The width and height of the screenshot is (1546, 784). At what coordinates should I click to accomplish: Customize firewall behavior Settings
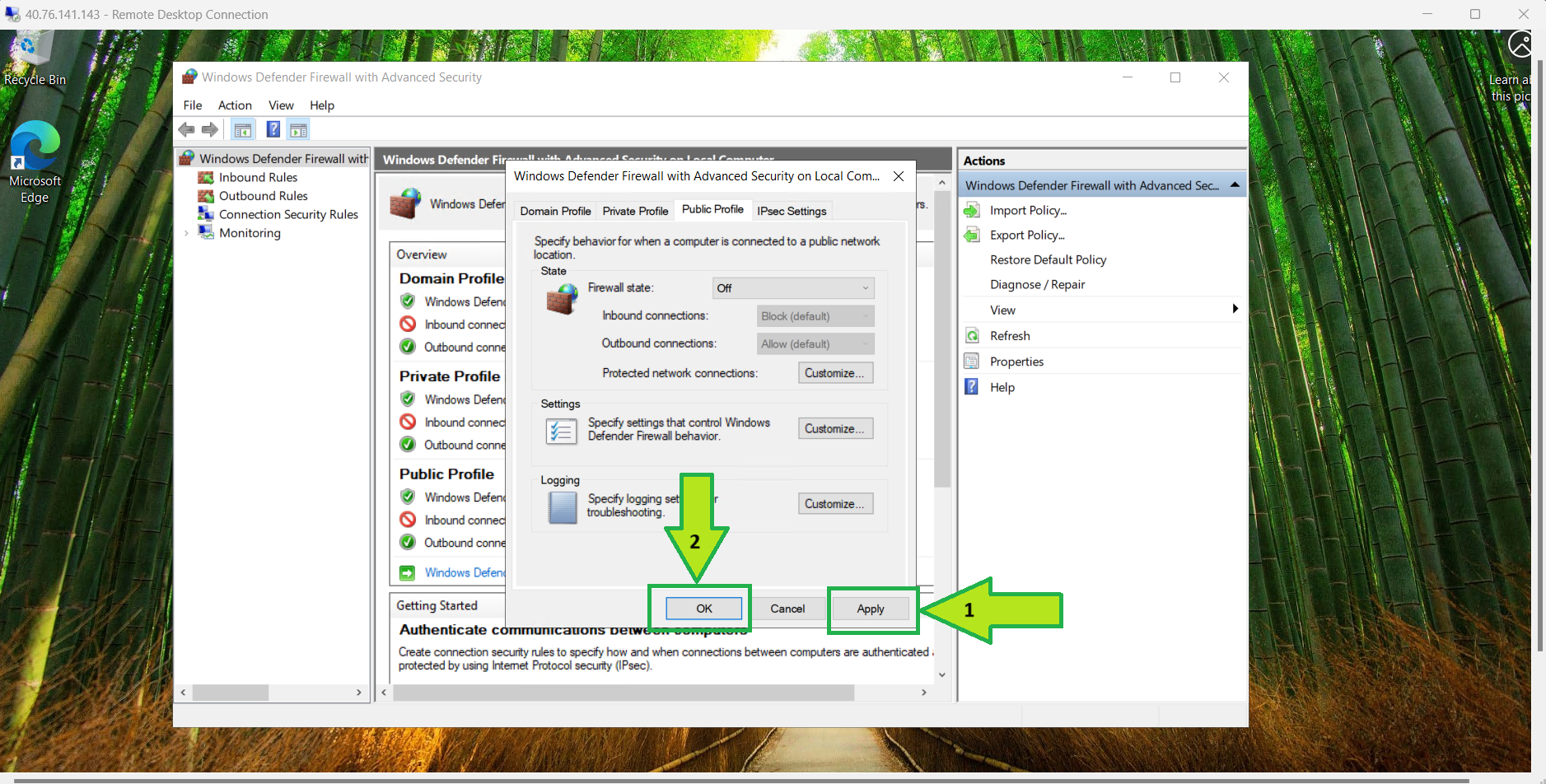click(835, 429)
